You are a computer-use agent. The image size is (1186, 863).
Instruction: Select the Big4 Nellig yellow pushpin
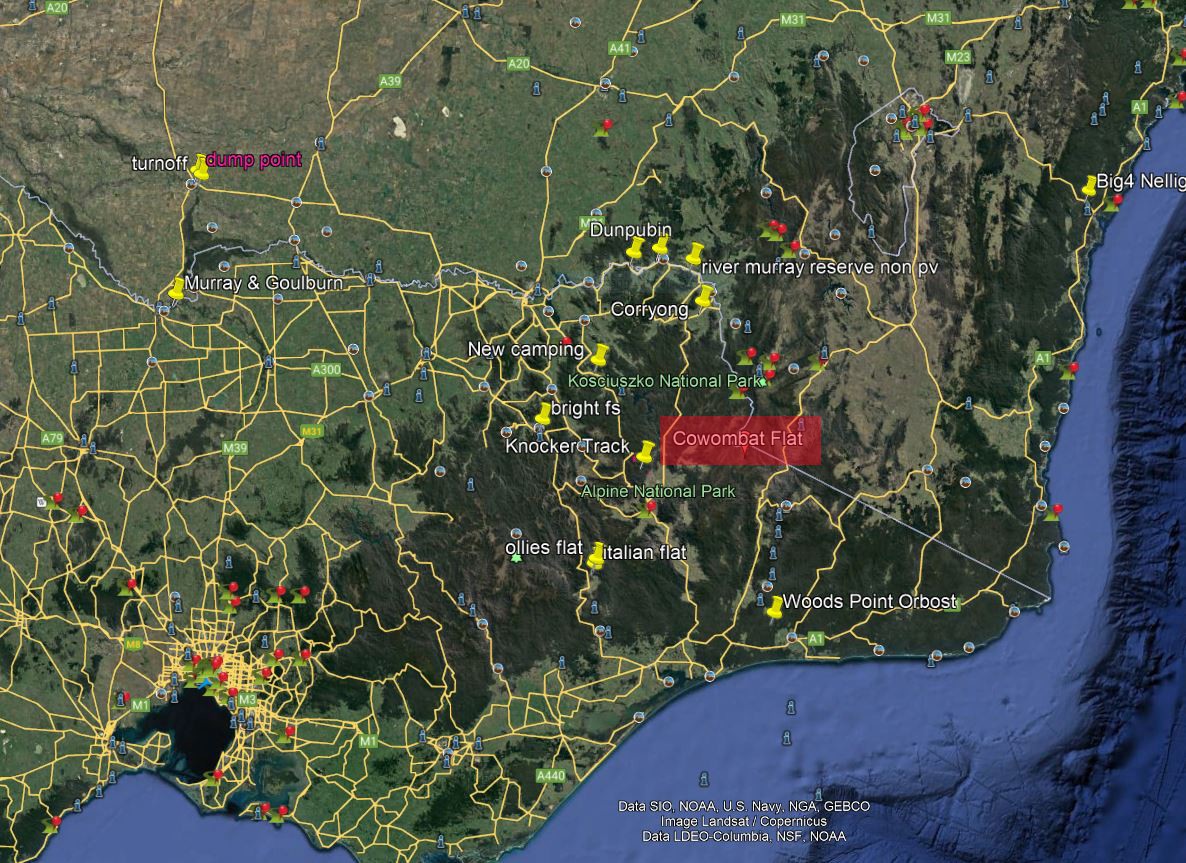[x=1089, y=186]
